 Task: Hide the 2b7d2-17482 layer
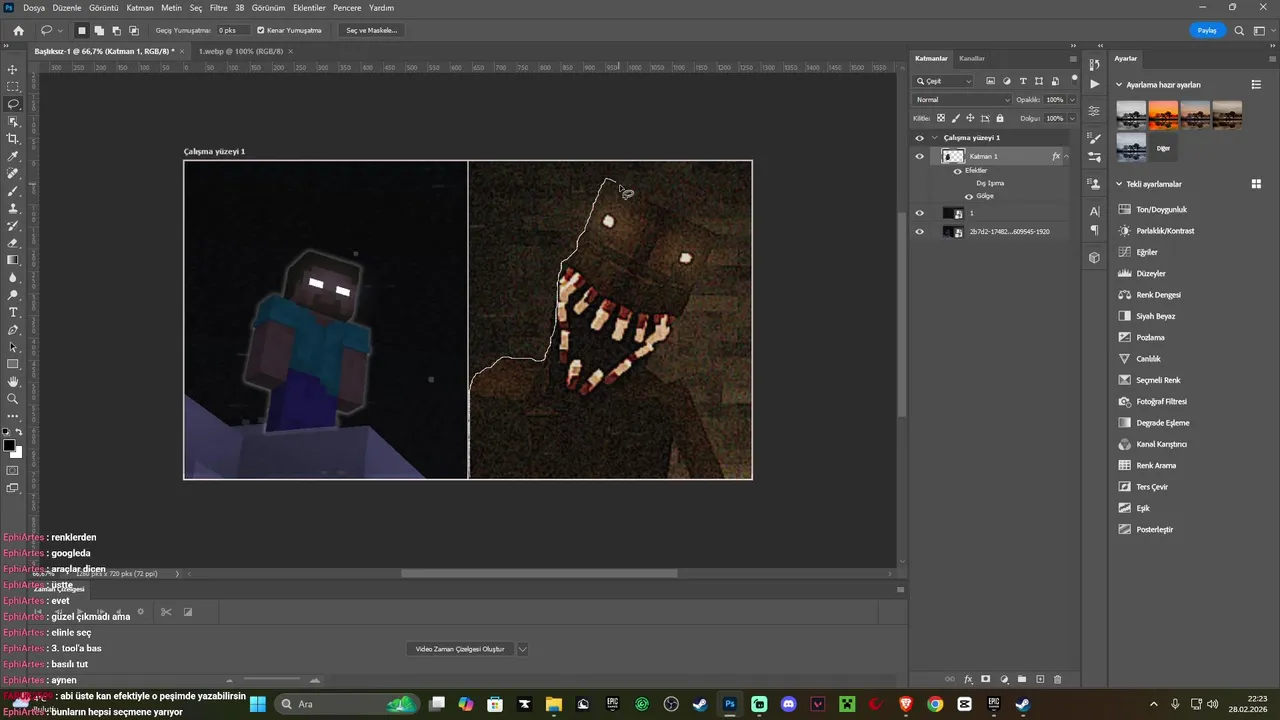pos(920,232)
